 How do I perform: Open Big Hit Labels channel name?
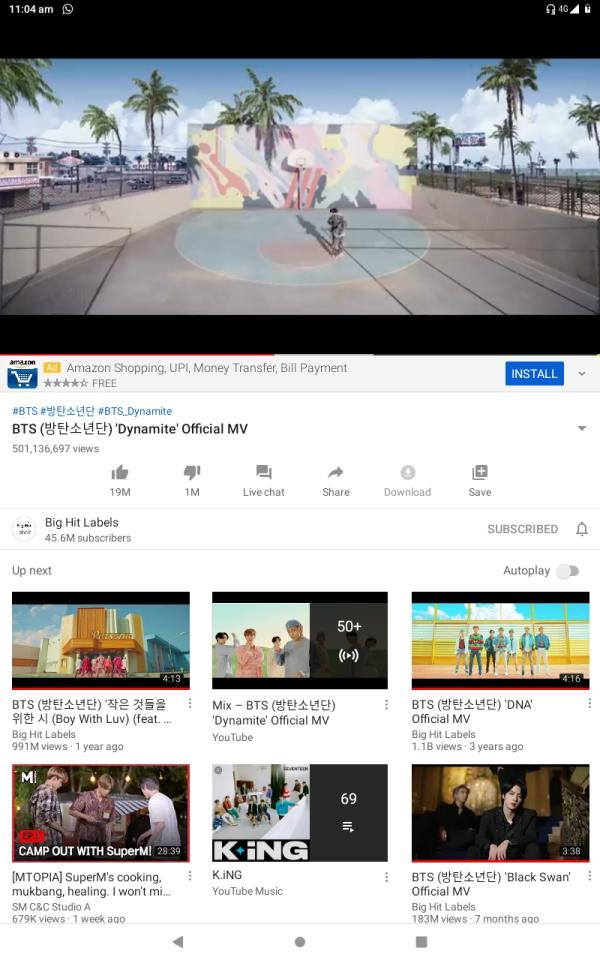81,522
